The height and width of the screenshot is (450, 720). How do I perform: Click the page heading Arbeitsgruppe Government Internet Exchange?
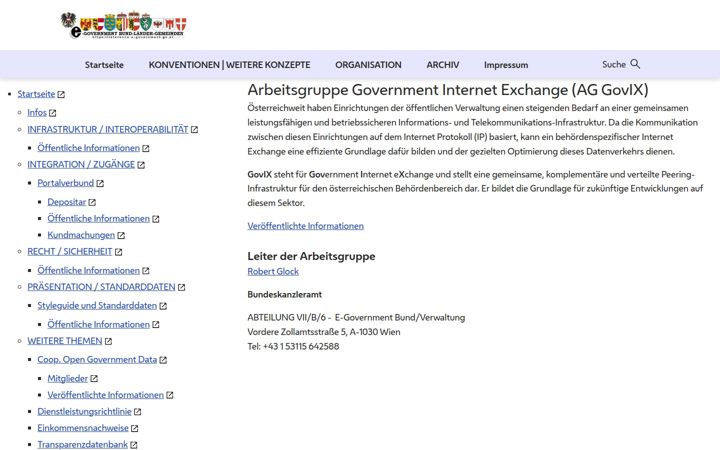[448, 90]
